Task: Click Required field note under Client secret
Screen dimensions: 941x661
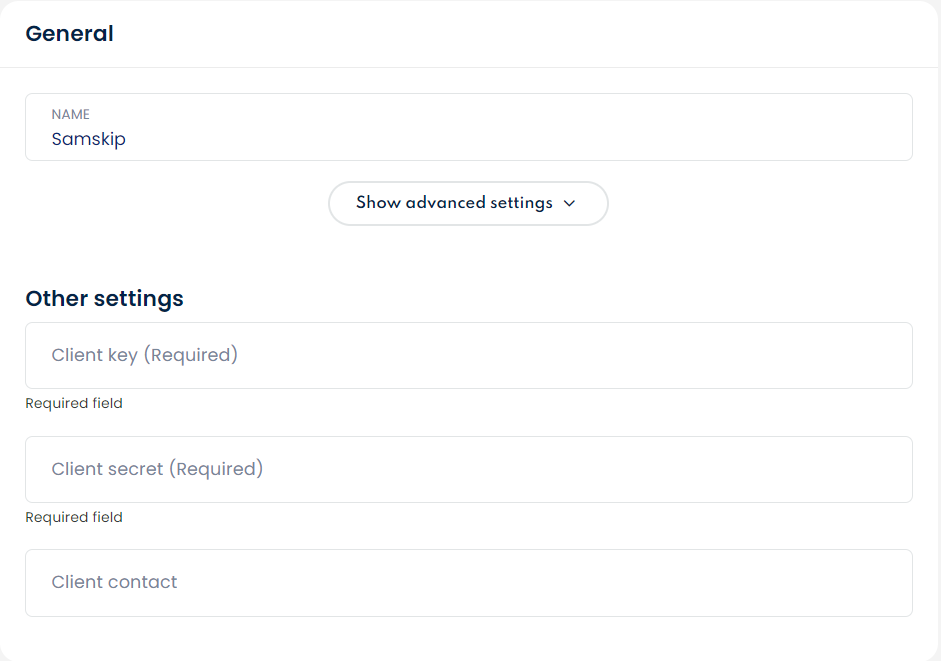Action: tap(74, 517)
